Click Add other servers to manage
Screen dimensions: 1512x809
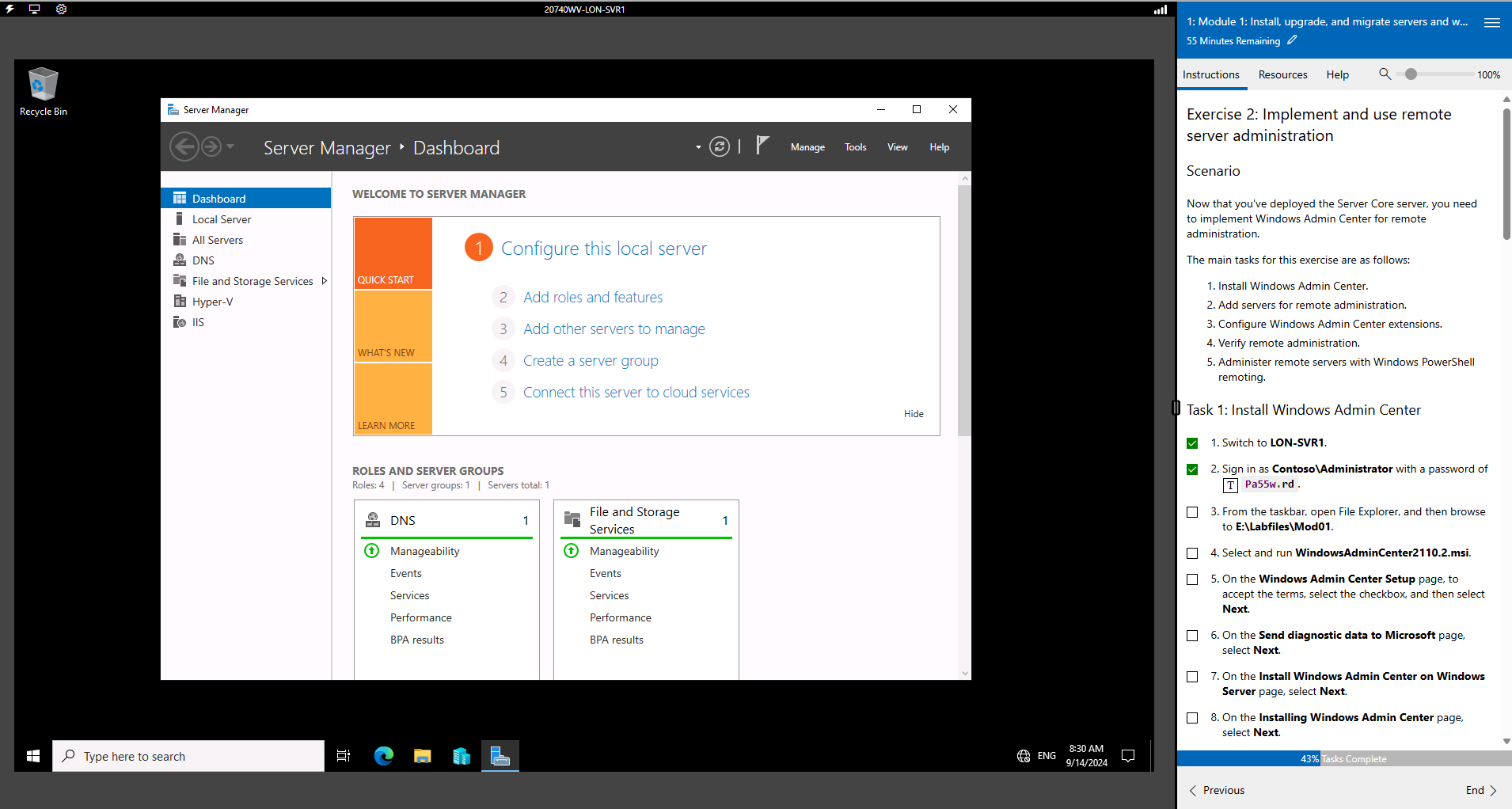point(614,329)
